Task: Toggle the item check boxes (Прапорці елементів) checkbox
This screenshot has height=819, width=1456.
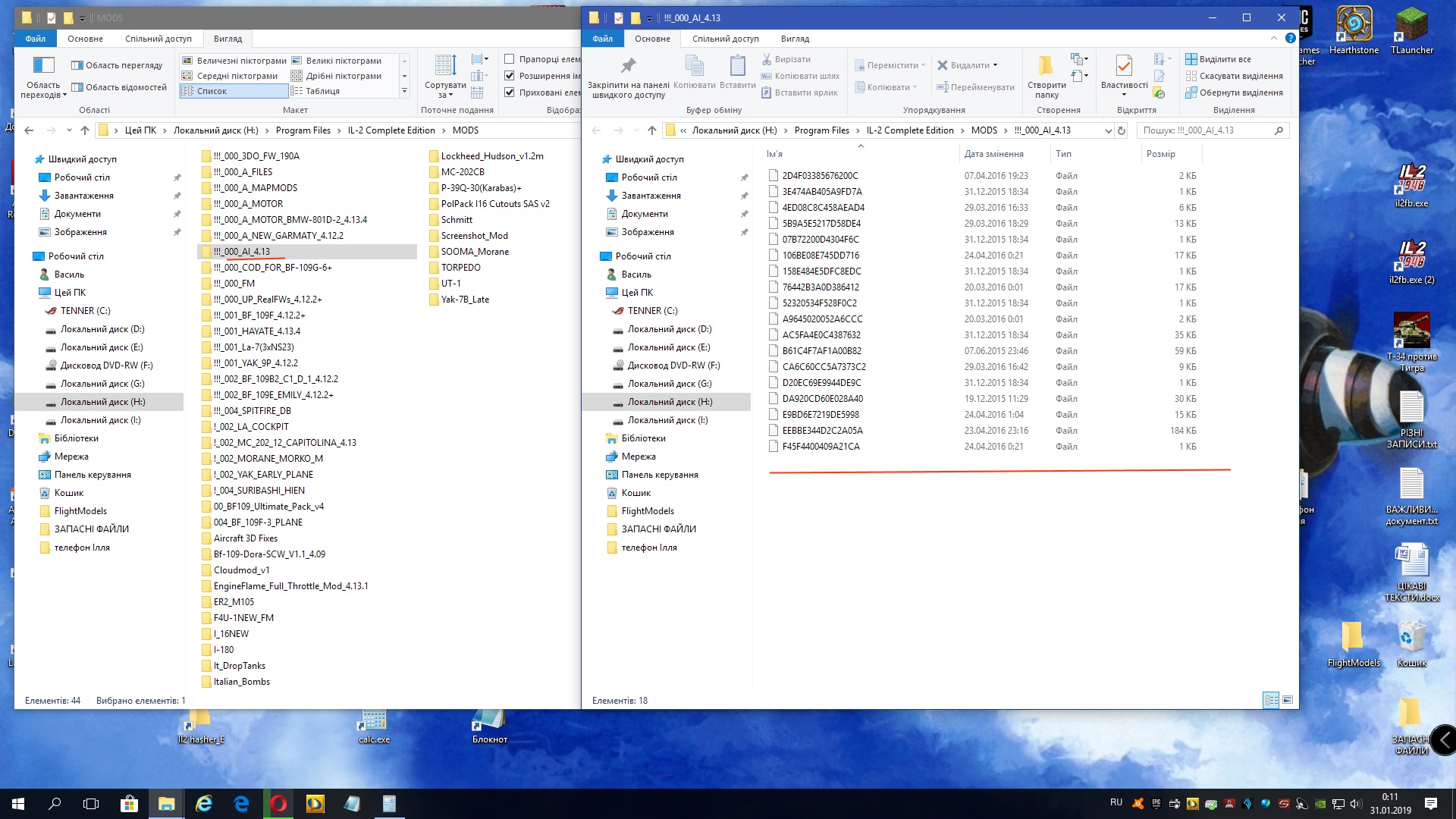Action: point(510,59)
